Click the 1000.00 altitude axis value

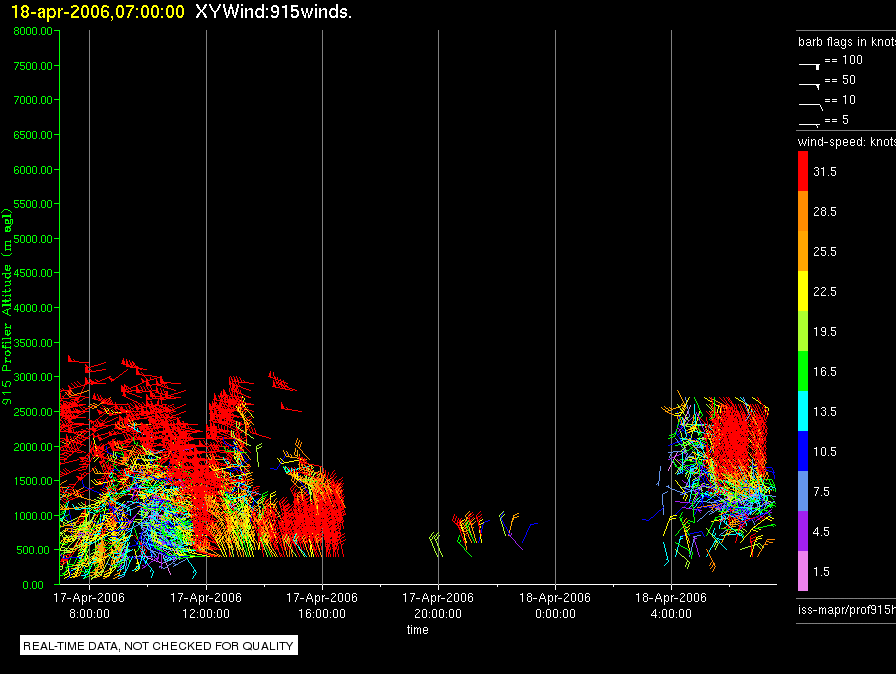[33, 516]
